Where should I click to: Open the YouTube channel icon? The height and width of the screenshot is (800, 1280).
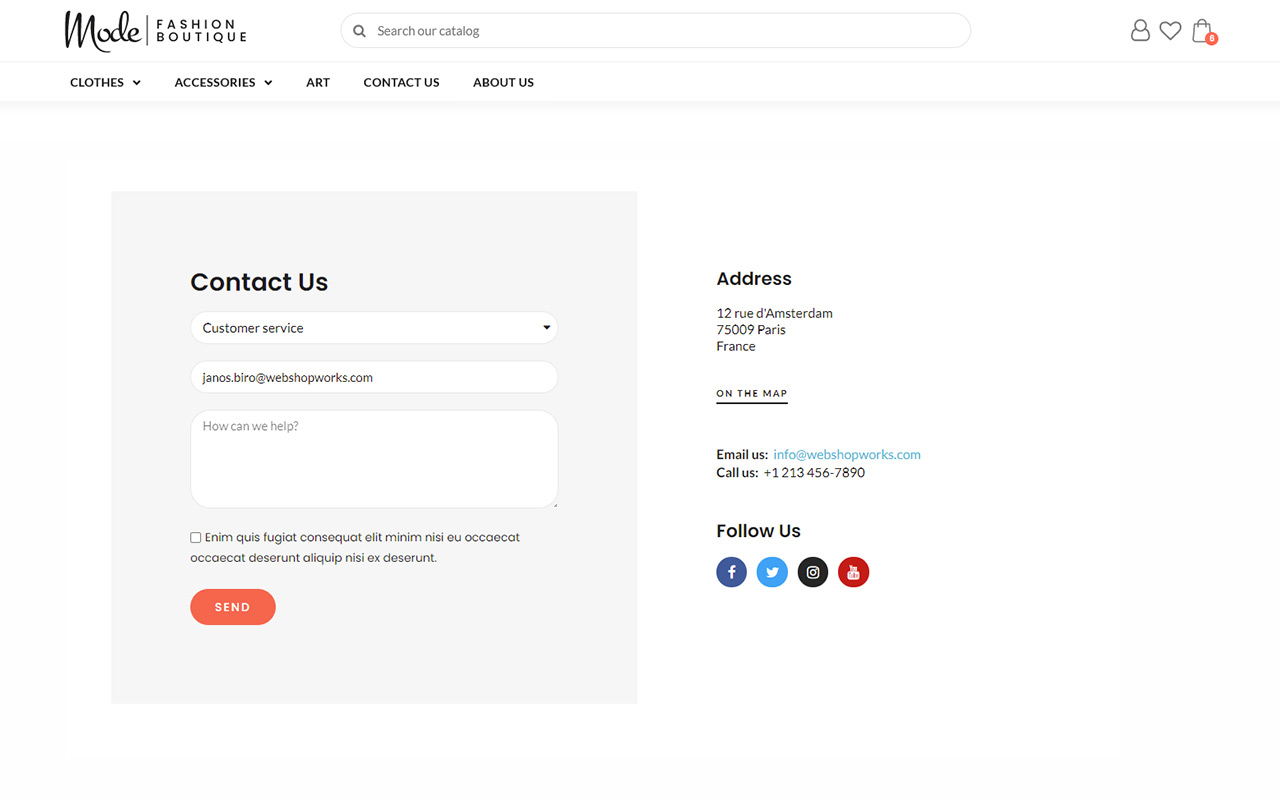click(853, 572)
